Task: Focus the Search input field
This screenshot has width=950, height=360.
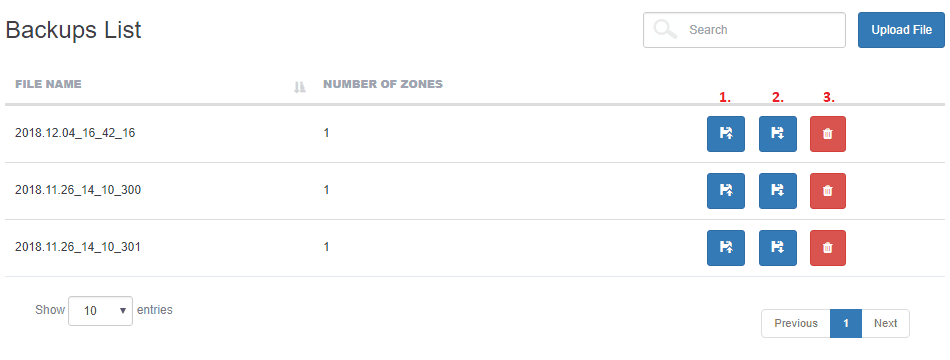Action: 744,30
